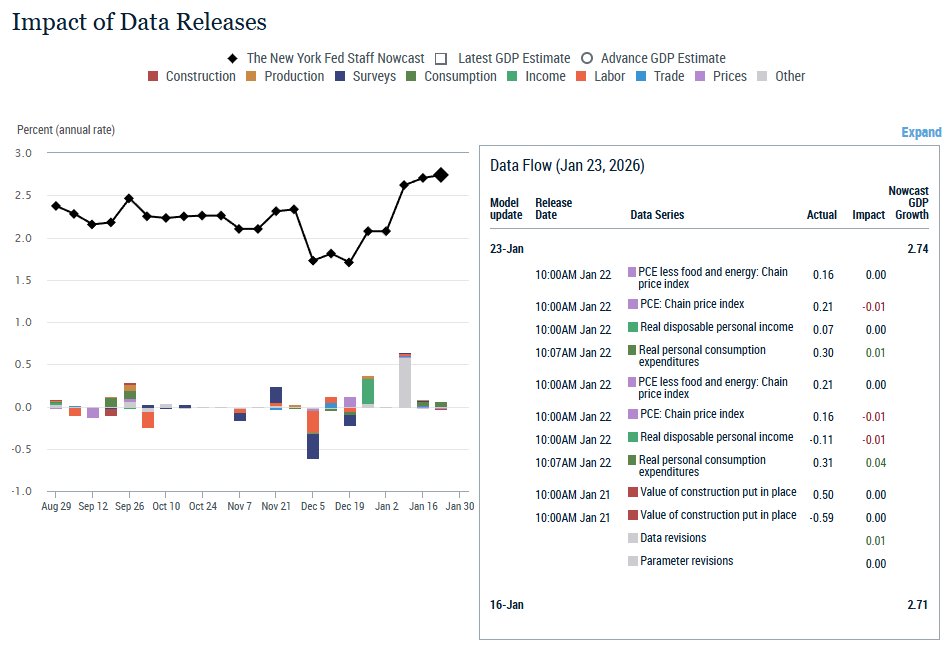Click the Prices legend square icon

pos(701,76)
